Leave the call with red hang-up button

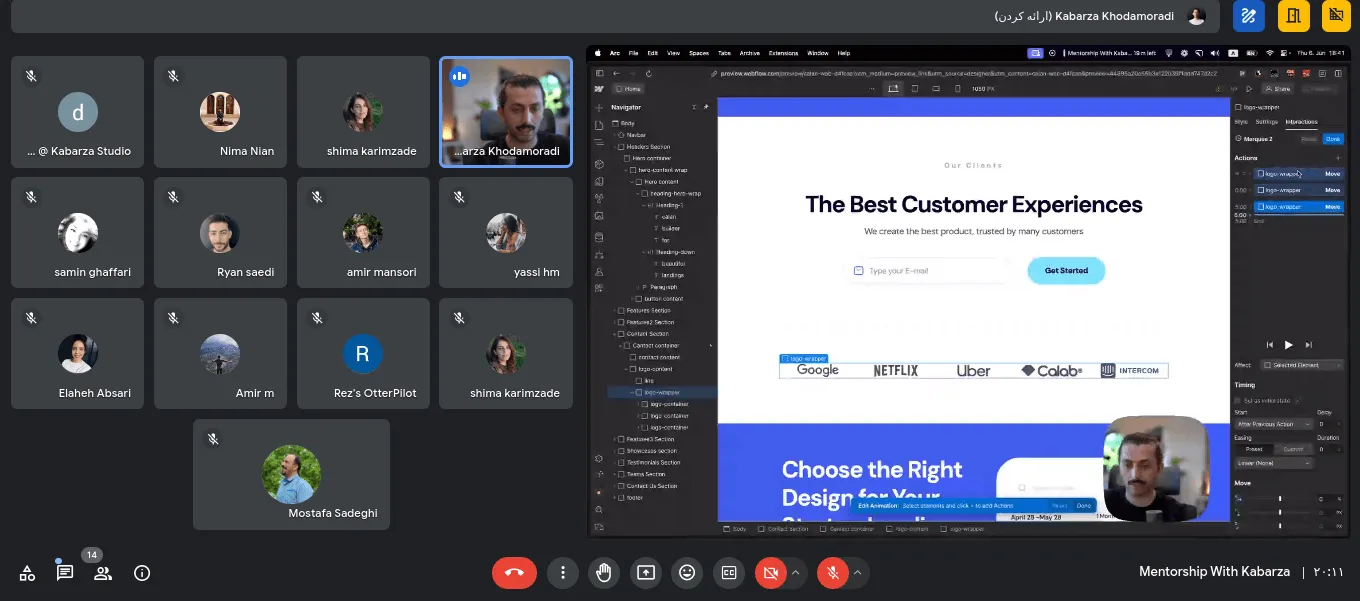[514, 573]
